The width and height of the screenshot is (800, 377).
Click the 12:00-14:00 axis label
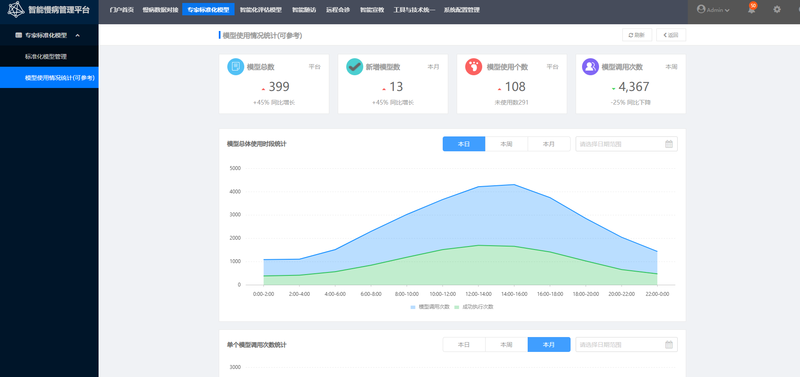point(478,294)
